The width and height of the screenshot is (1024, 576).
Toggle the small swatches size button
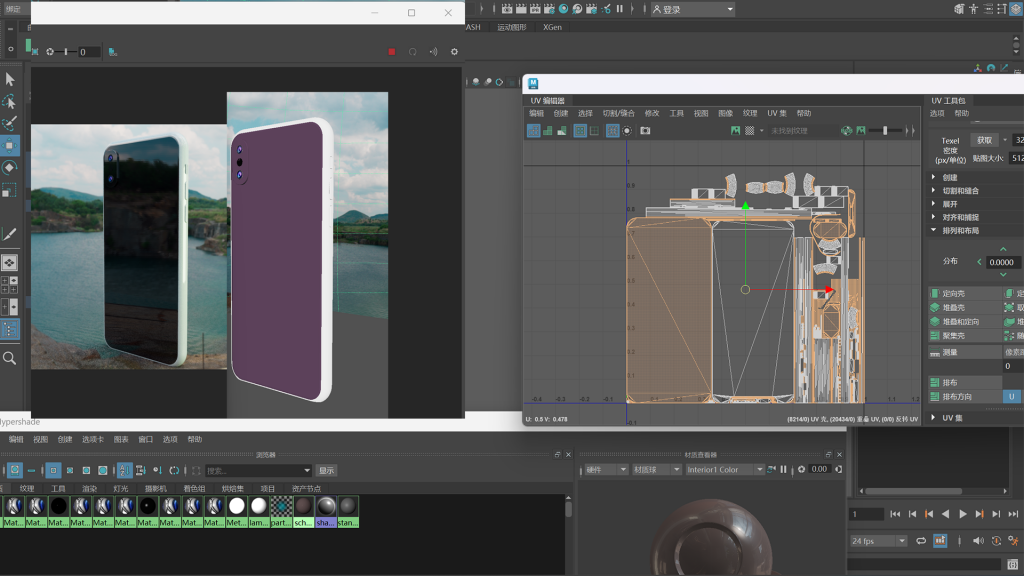pos(54,470)
